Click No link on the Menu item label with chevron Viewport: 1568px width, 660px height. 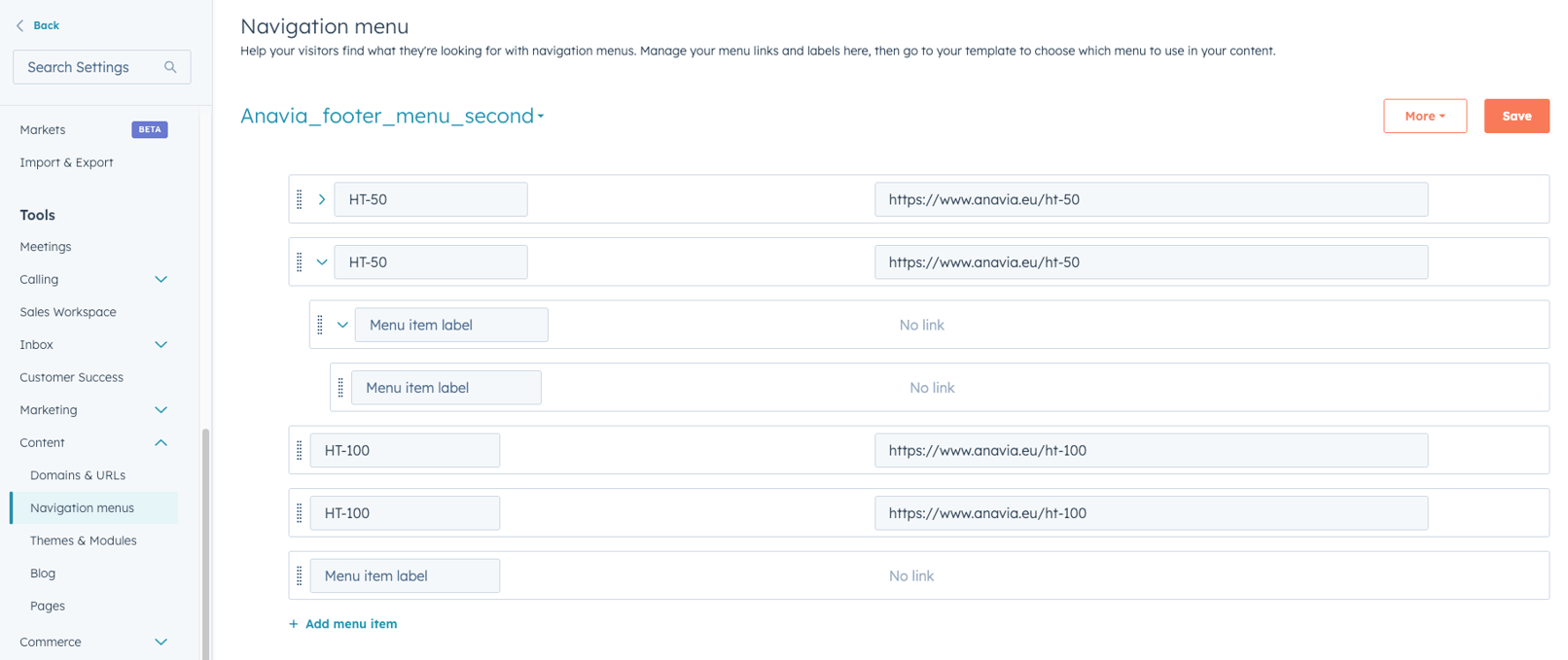coord(922,325)
